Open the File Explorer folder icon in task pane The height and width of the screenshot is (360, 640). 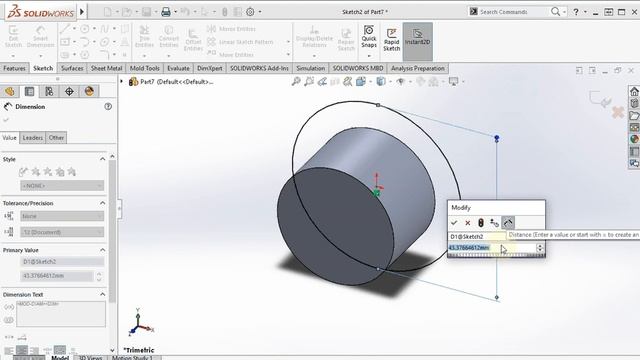pos(634,116)
